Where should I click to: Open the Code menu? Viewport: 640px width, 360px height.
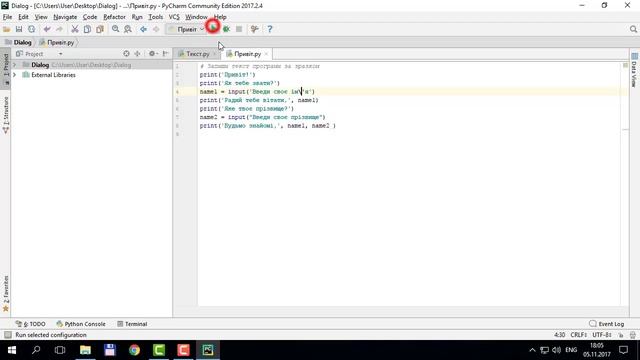click(x=90, y=17)
